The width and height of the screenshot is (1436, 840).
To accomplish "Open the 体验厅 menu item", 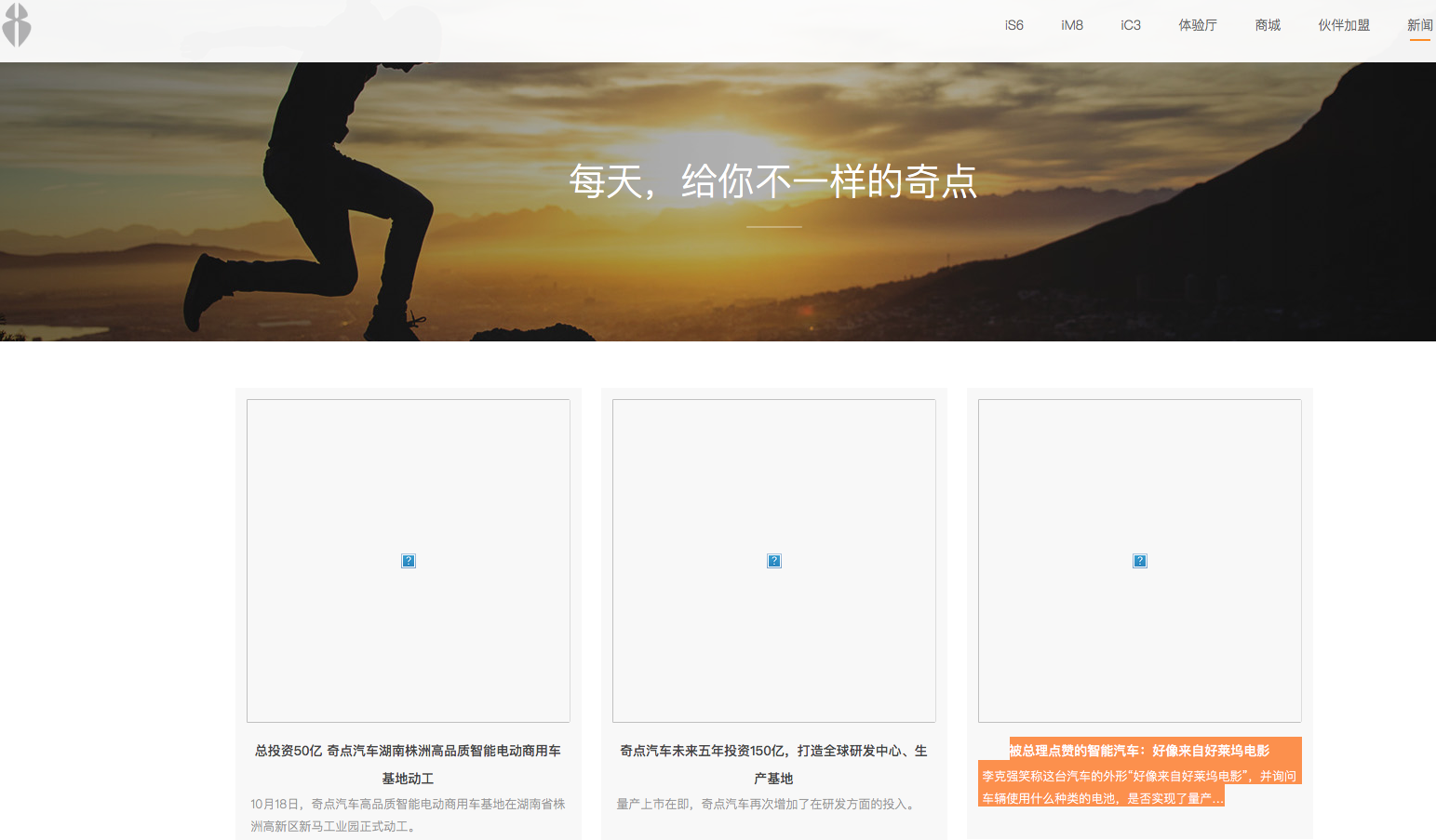I will click(x=1197, y=25).
